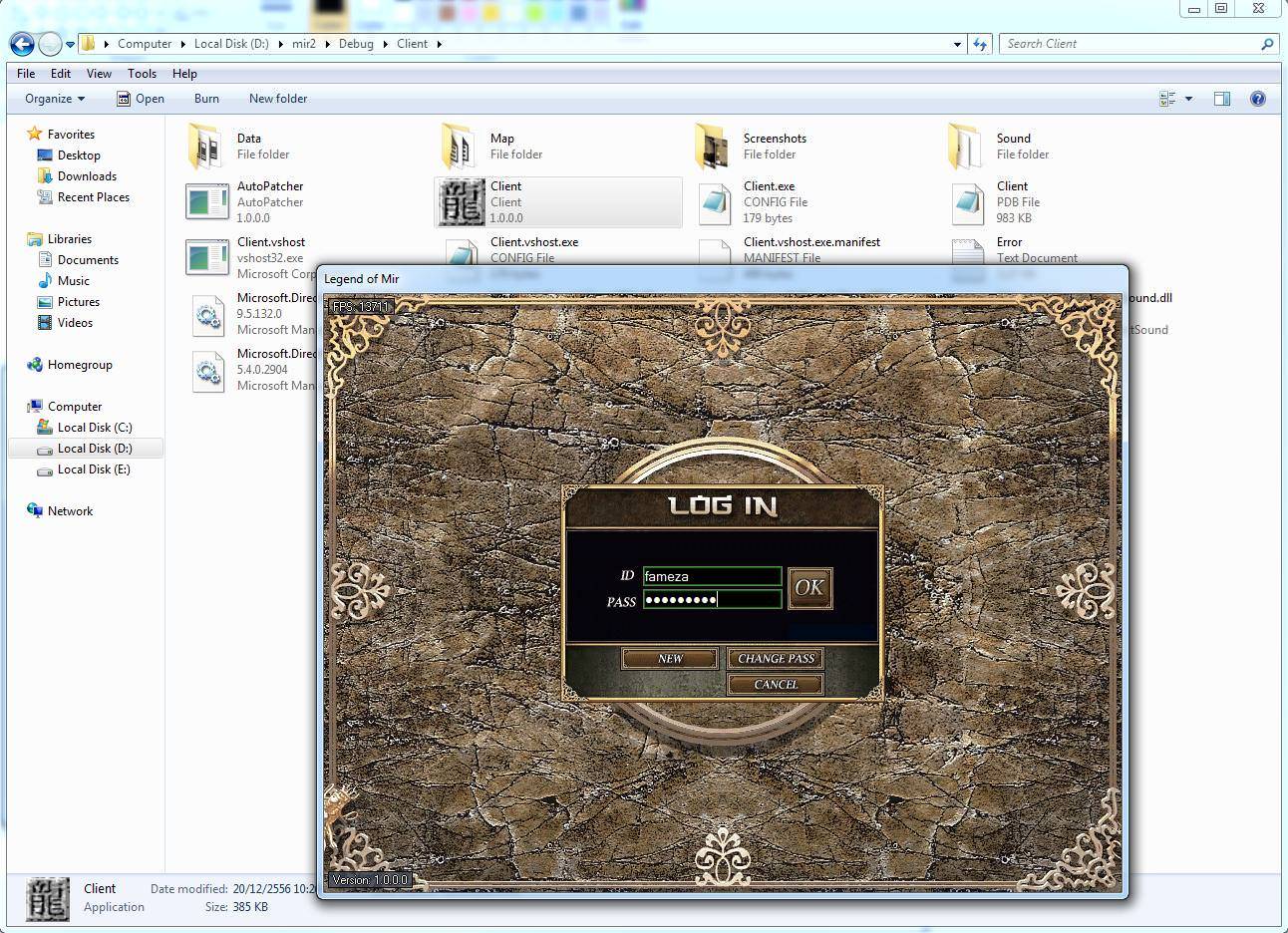This screenshot has height=933, width=1288.
Task: Click the Back navigation arrow in Explorer
Action: [22, 44]
